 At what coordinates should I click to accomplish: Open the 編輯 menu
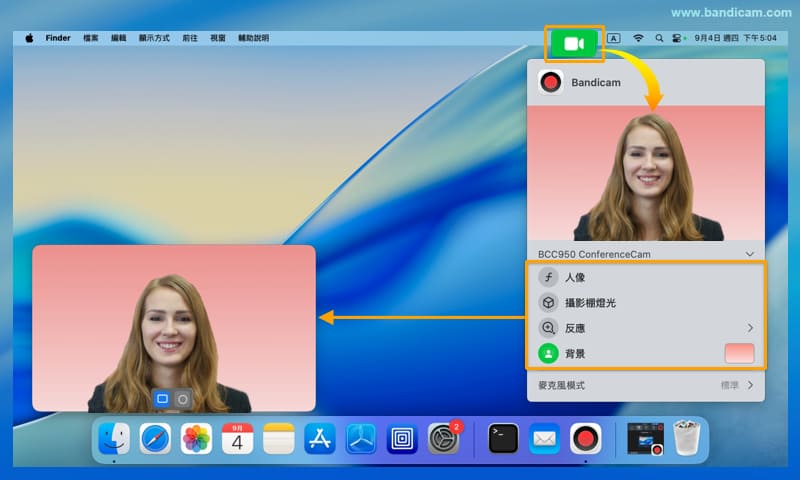tap(118, 38)
